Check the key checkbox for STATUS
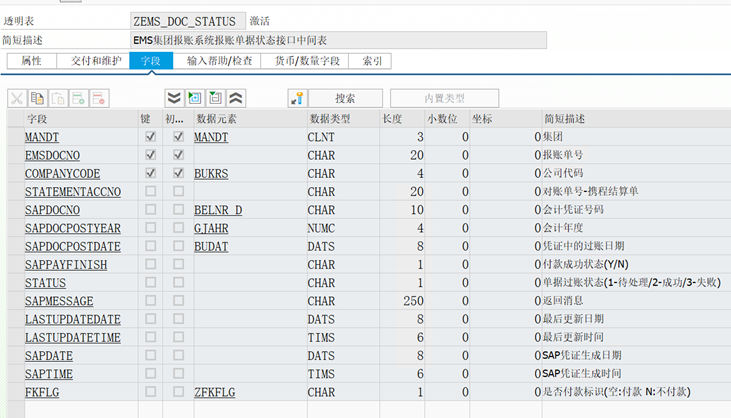Viewport: 731px width, 418px height. [x=150, y=282]
